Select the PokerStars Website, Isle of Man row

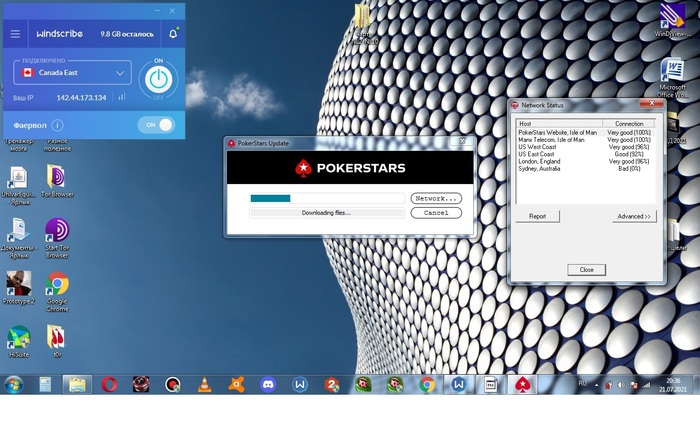click(585, 133)
